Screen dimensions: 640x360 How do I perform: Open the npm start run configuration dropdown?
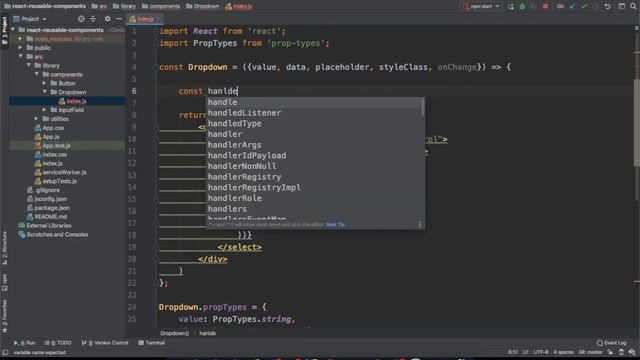pos(481,7)
